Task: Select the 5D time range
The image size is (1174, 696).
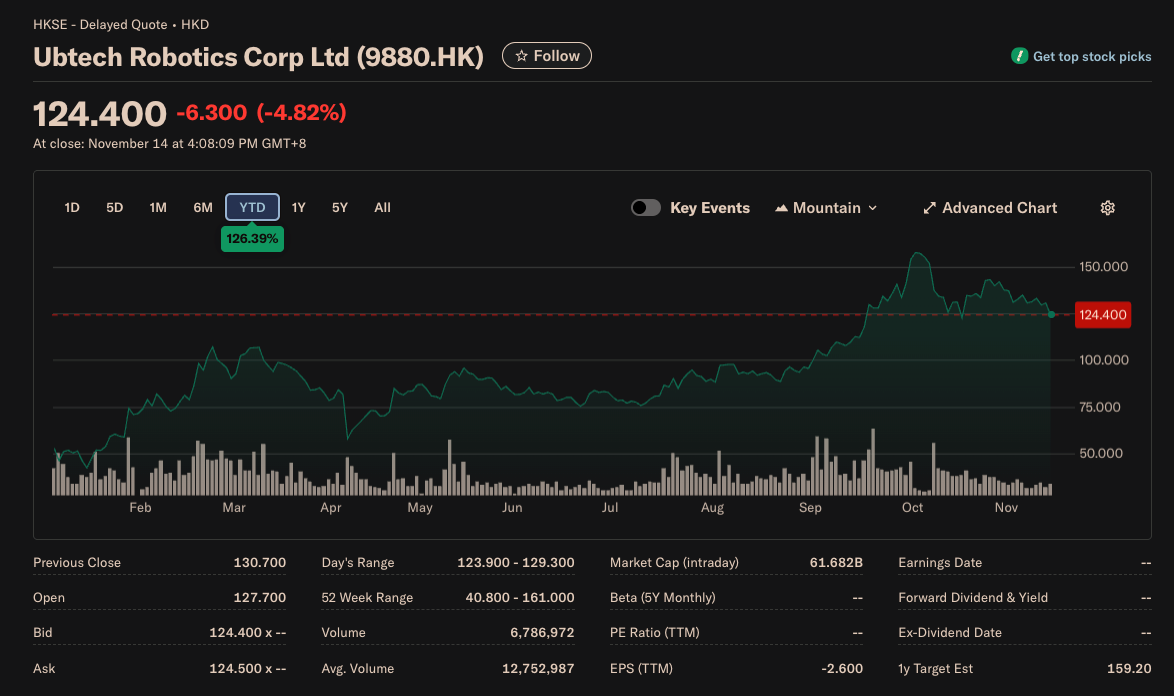Action: [115, 208]
